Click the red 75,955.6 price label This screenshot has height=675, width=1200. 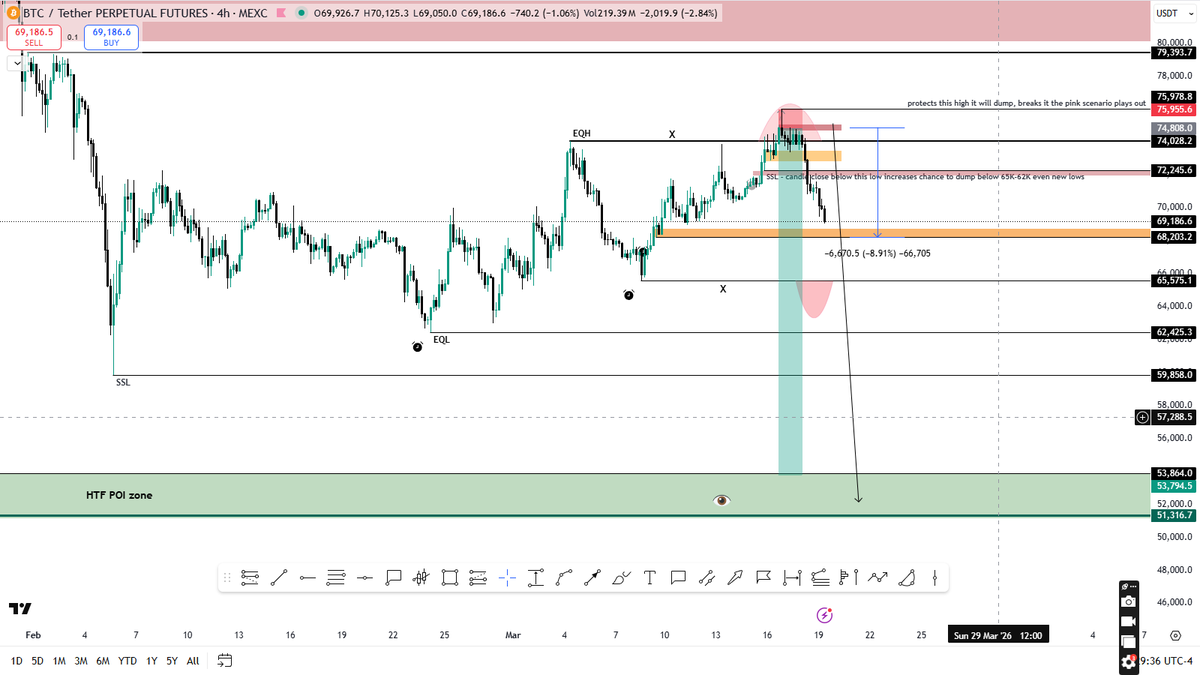[1173, 109]
